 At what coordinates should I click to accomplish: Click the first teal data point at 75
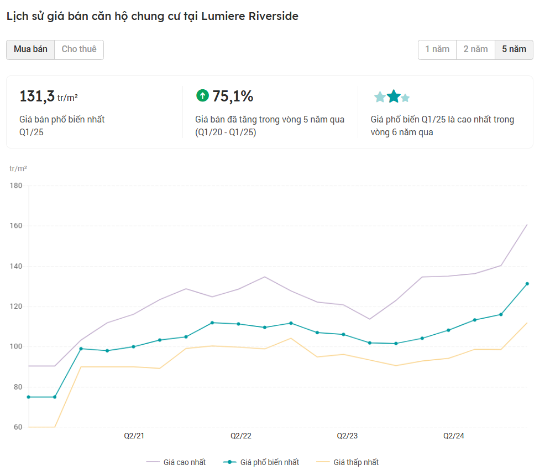pos(29,397)
